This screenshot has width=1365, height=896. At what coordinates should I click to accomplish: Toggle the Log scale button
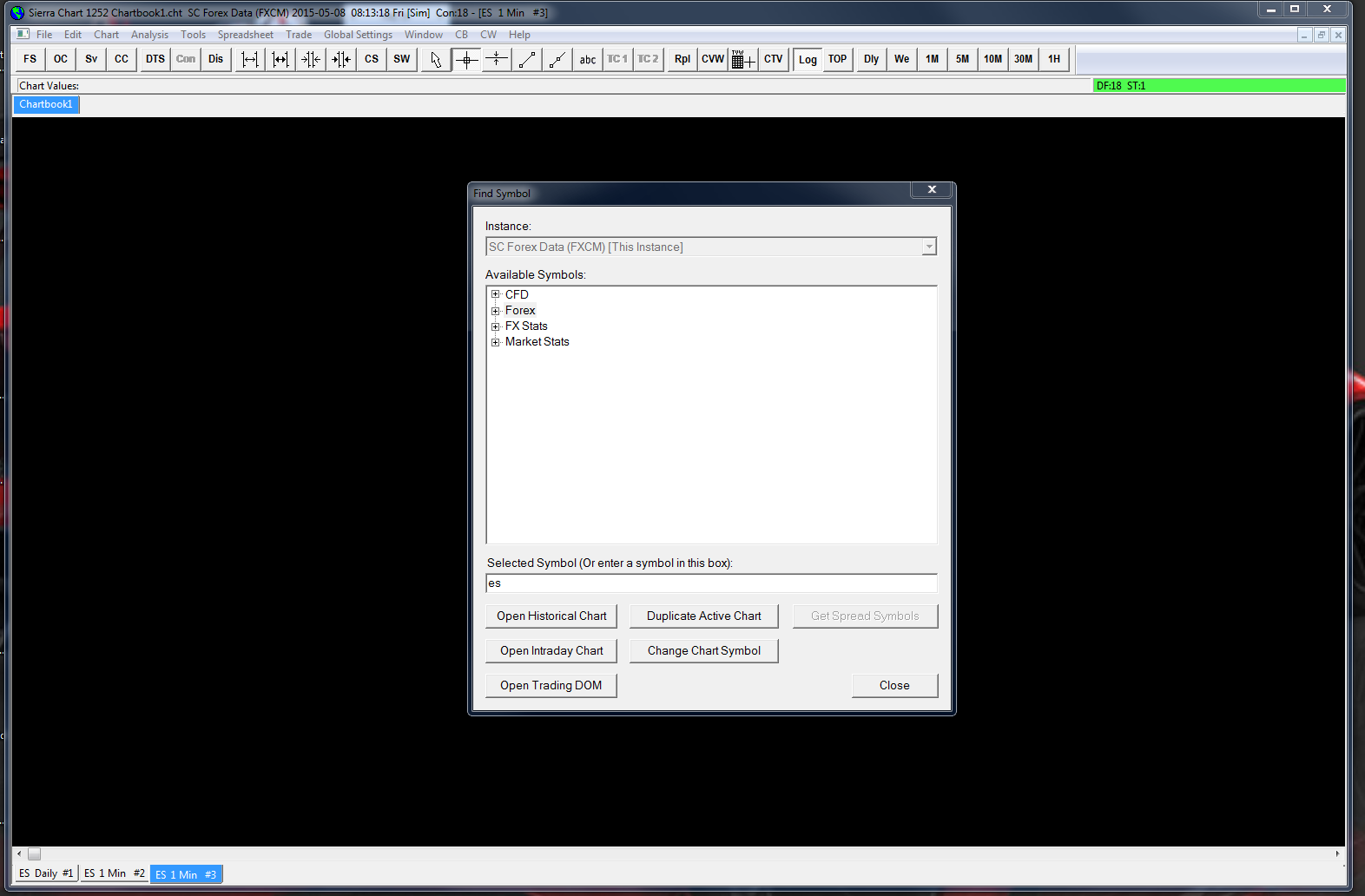(x=808, y=59)
